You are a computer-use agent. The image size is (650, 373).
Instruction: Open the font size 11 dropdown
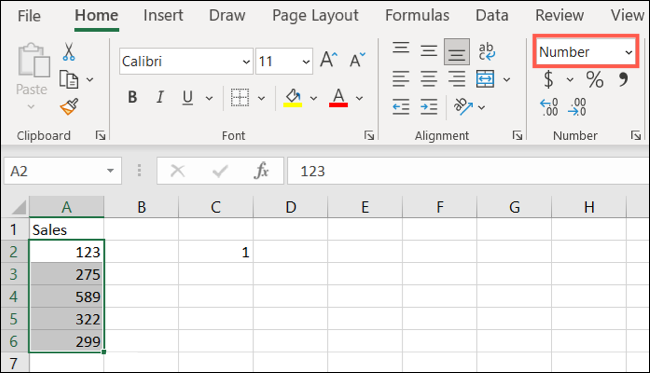(x=306, y=62)
